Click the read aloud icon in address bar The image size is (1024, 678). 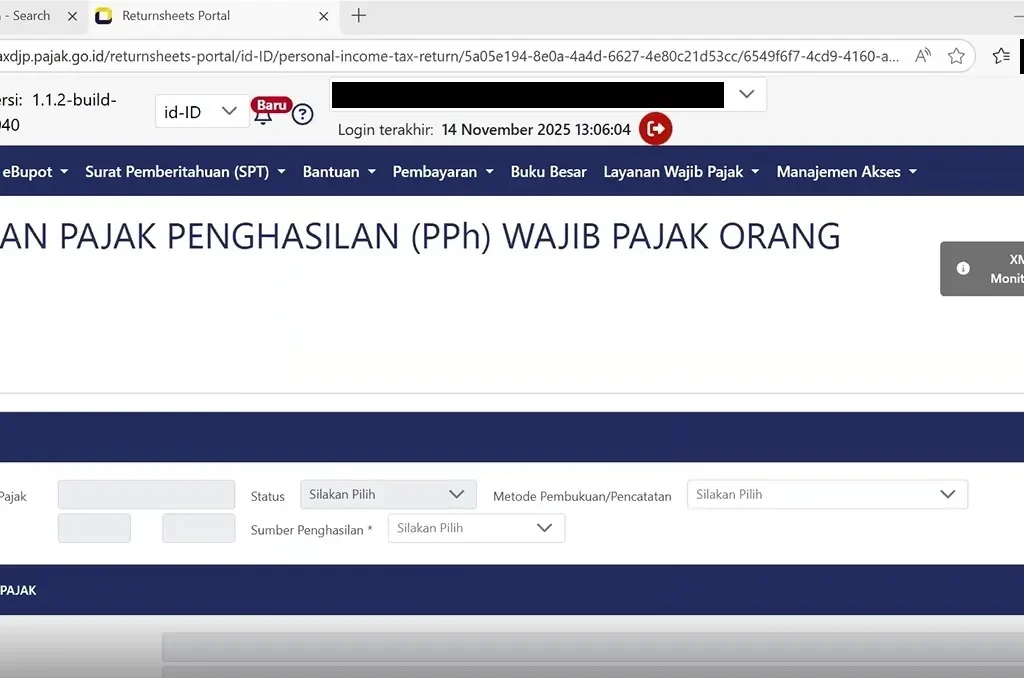point(921,56)
